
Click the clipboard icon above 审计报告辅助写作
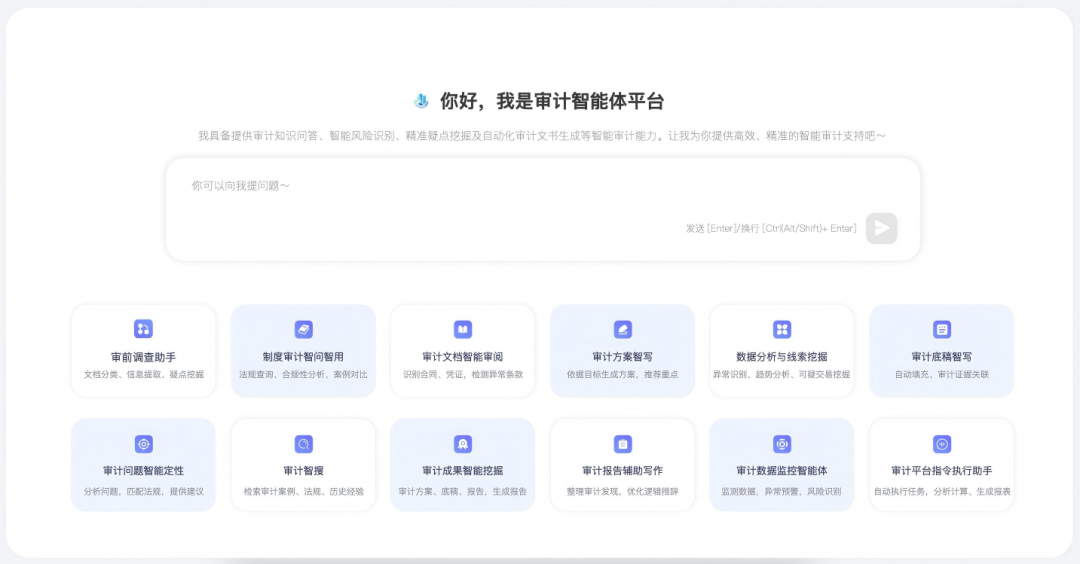tap(623, 444)
